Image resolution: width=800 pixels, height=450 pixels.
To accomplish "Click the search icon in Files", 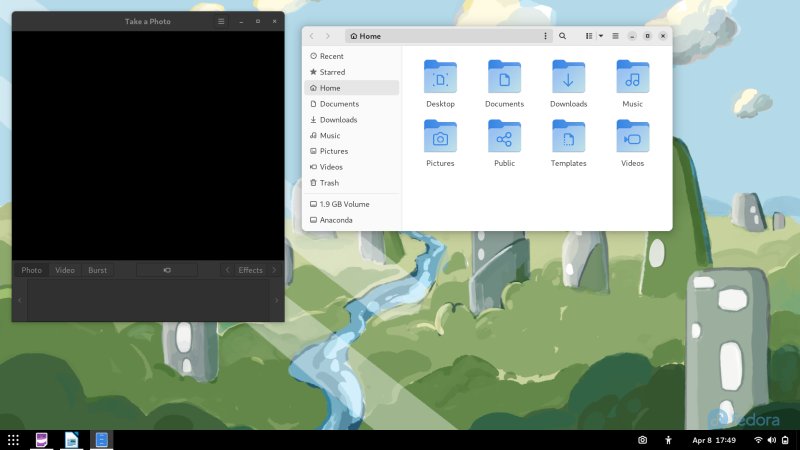I will pos(562,36).
